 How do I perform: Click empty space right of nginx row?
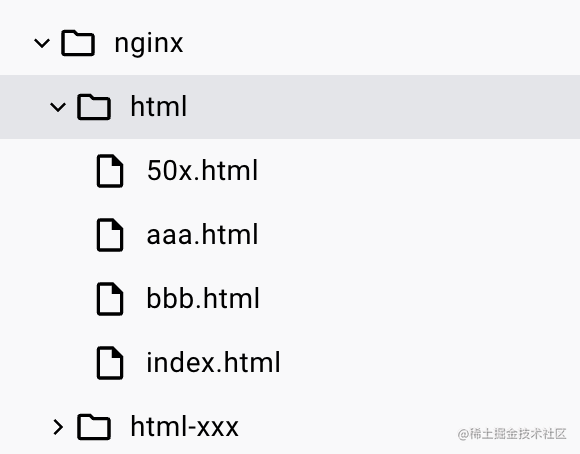(x=381, y=43)
